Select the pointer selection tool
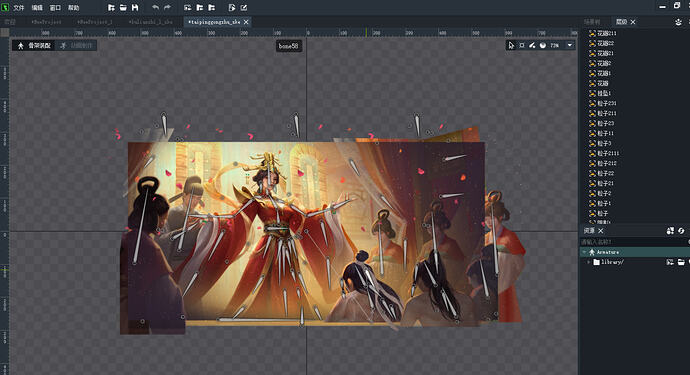Viewport: 690px width, 375px height. click(x=511, y=45)
